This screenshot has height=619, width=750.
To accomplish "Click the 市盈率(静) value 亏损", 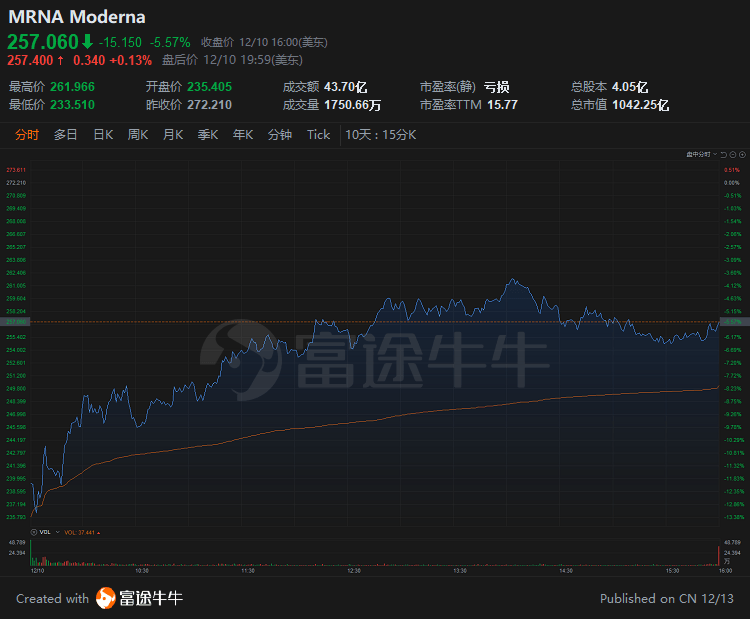I will [496, 87].
